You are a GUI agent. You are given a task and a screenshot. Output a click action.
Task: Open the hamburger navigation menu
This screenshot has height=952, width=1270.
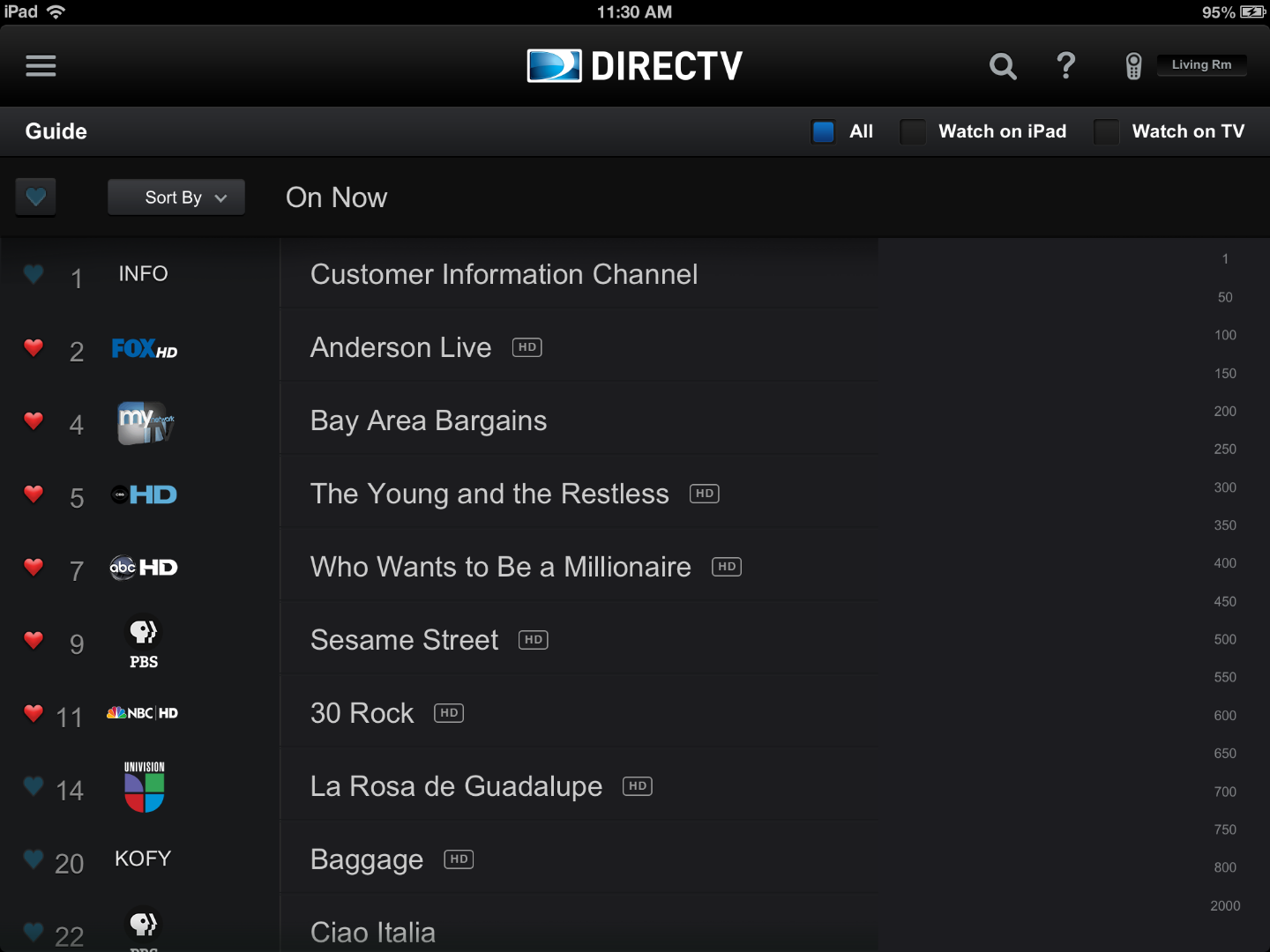point(41,66)
